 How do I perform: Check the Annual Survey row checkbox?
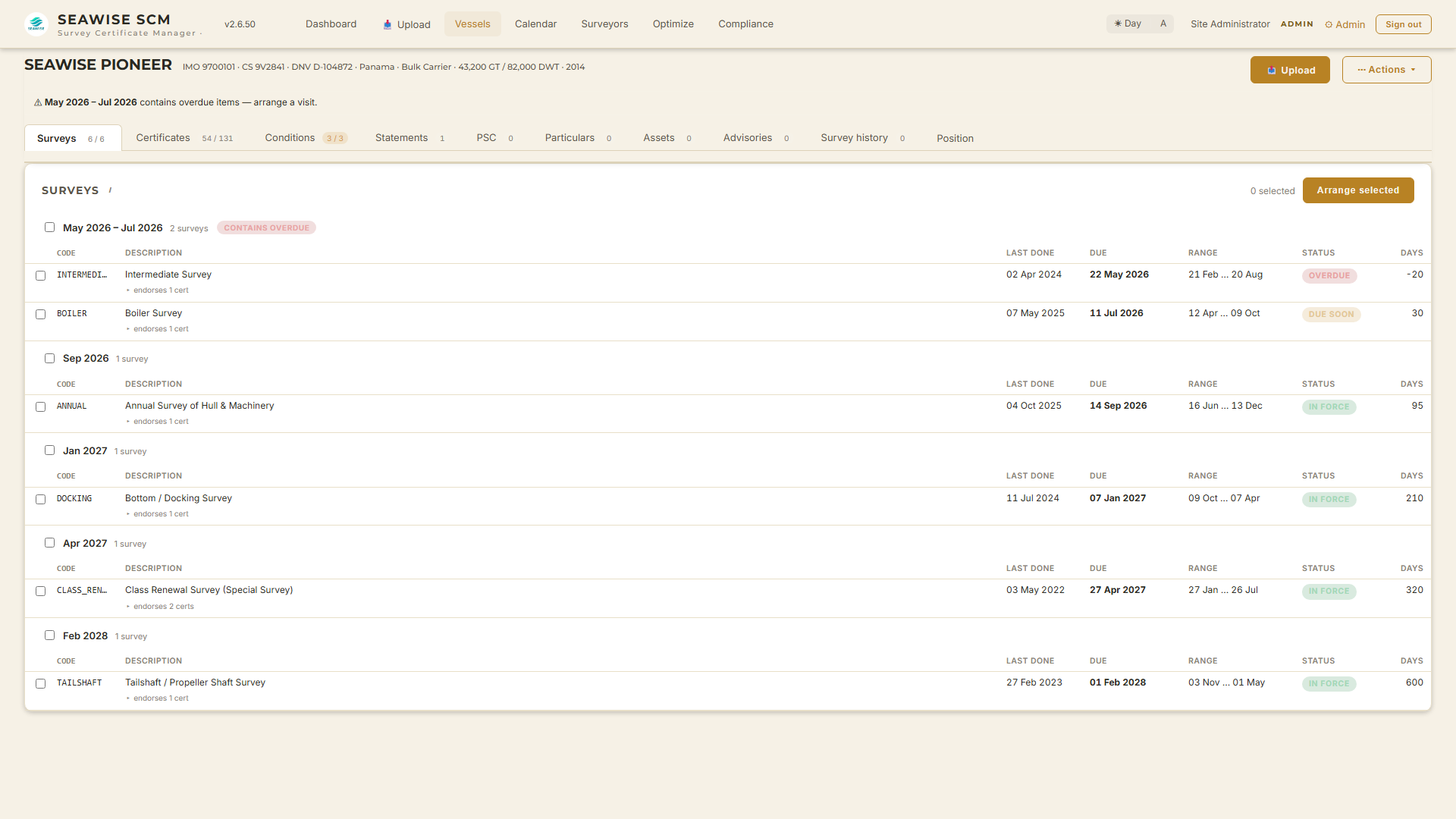pyautogui.click(x=41, y=407)
